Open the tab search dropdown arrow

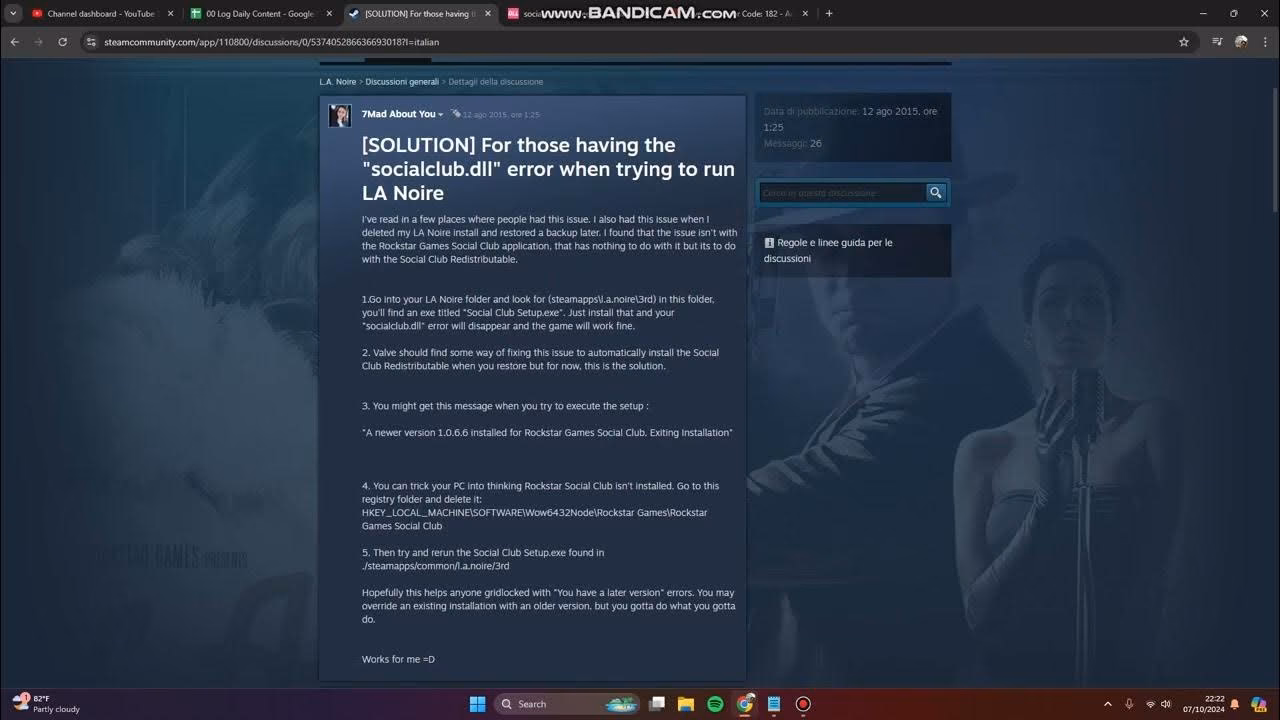pyautogui.click(x=13, y=13)
